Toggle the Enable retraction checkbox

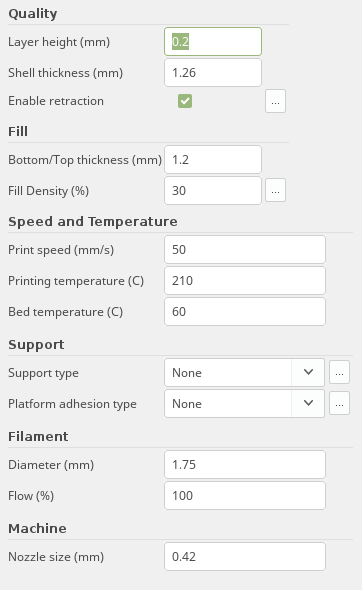[x=185, y=101]
